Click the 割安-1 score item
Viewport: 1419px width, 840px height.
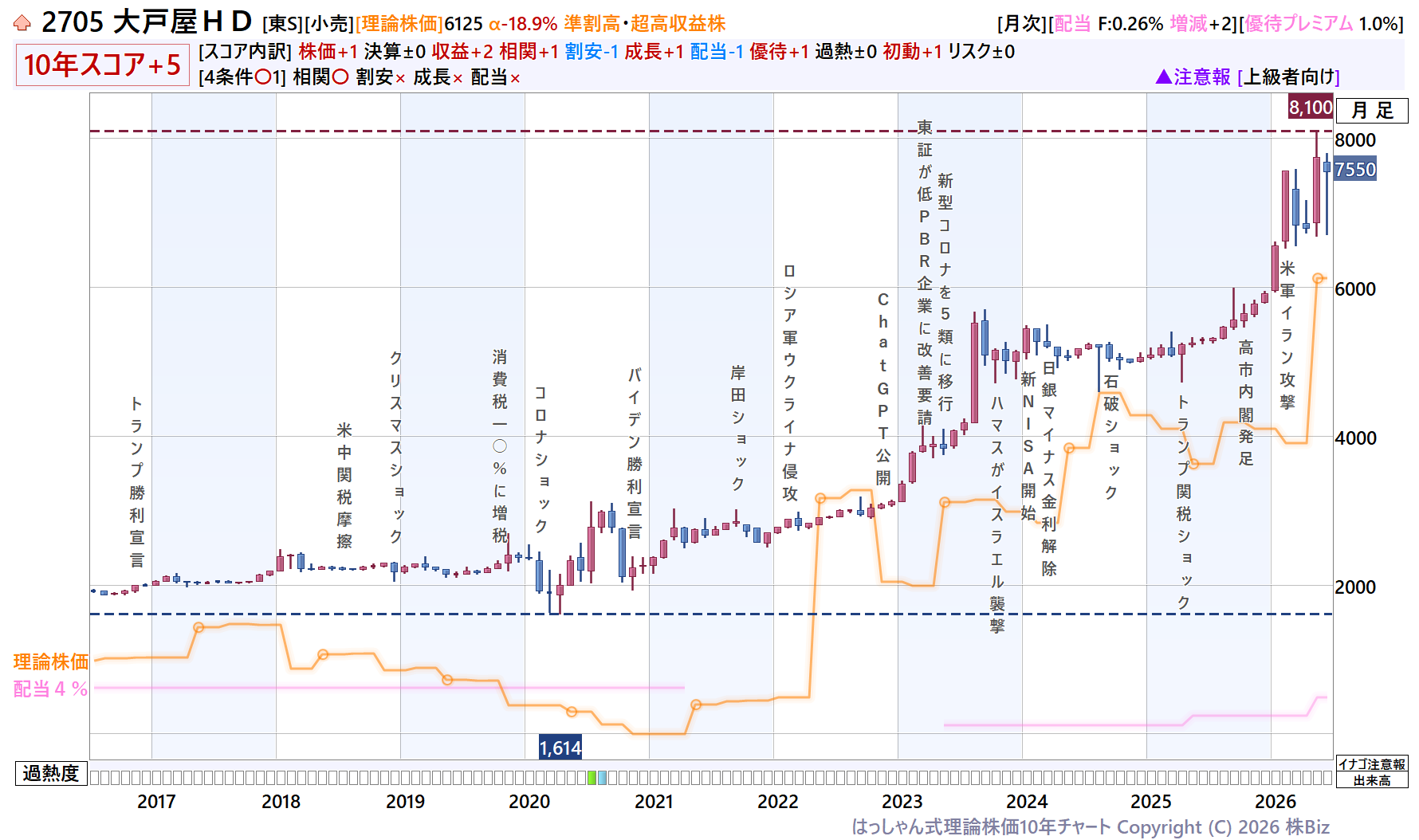(x=592, y=52)
